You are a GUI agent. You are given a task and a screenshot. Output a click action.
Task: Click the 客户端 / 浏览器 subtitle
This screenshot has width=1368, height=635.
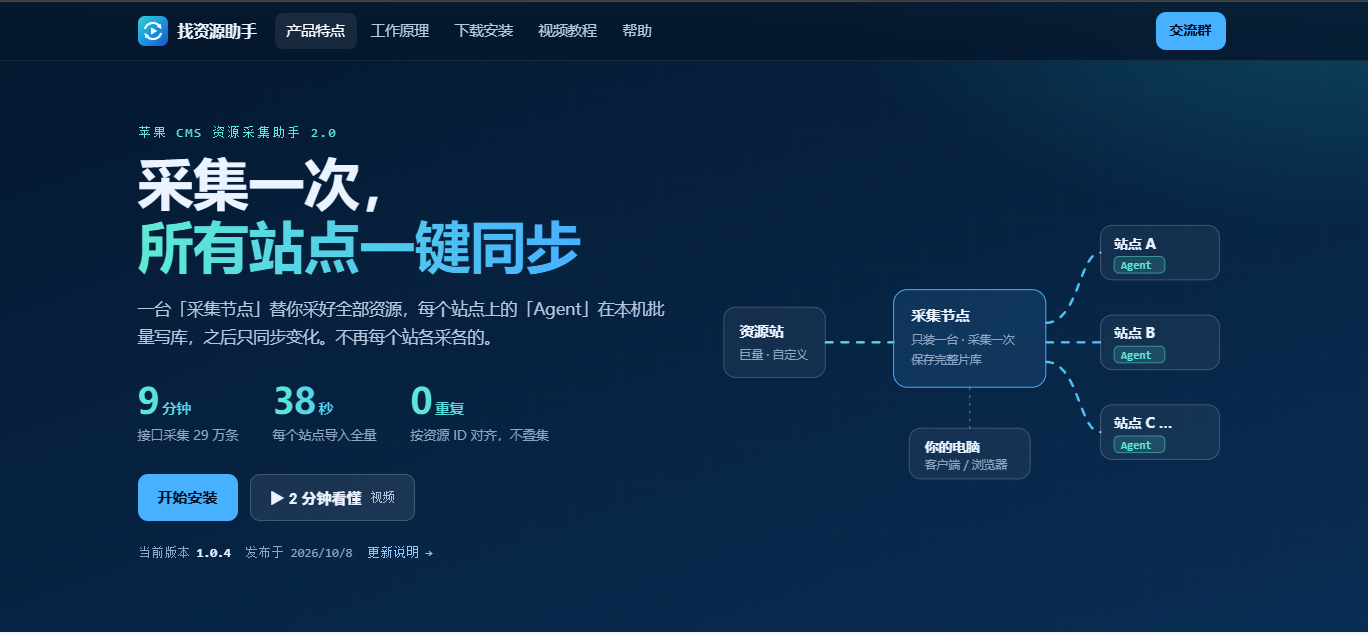click(965, 465)
